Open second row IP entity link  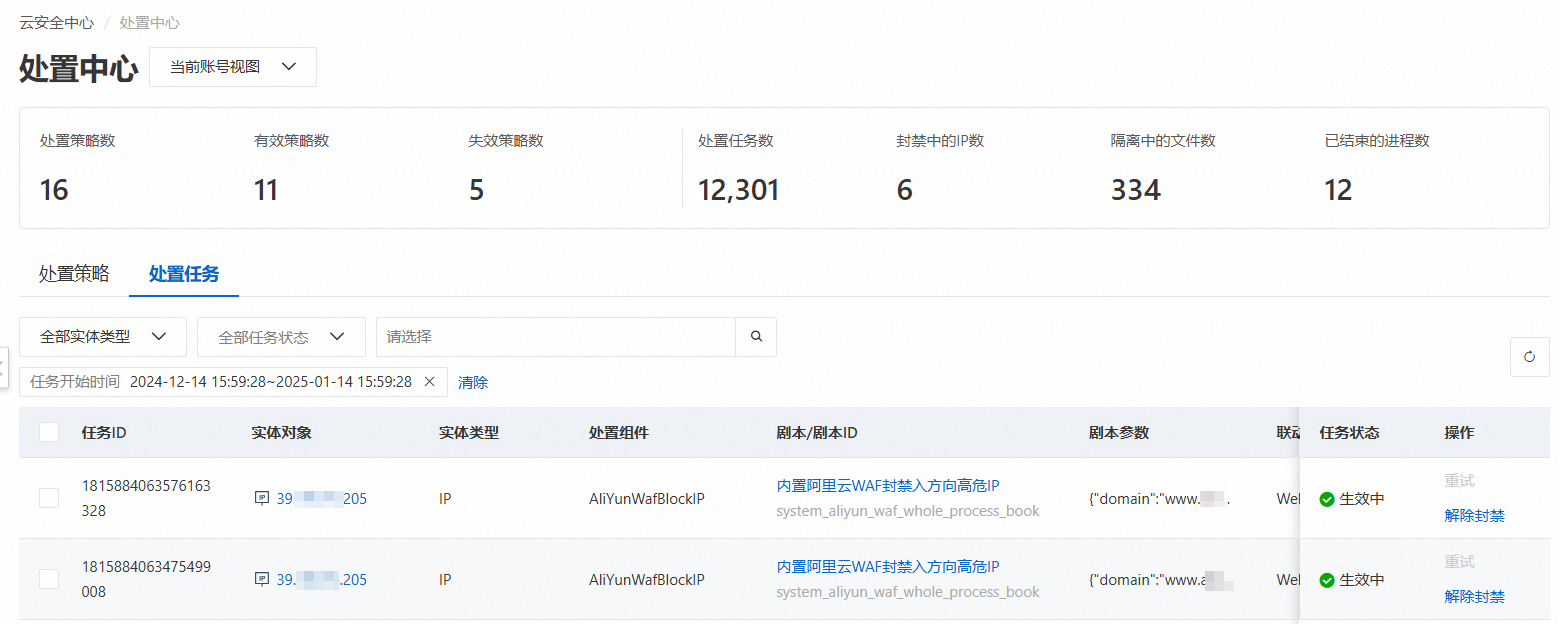coord(322,579)
